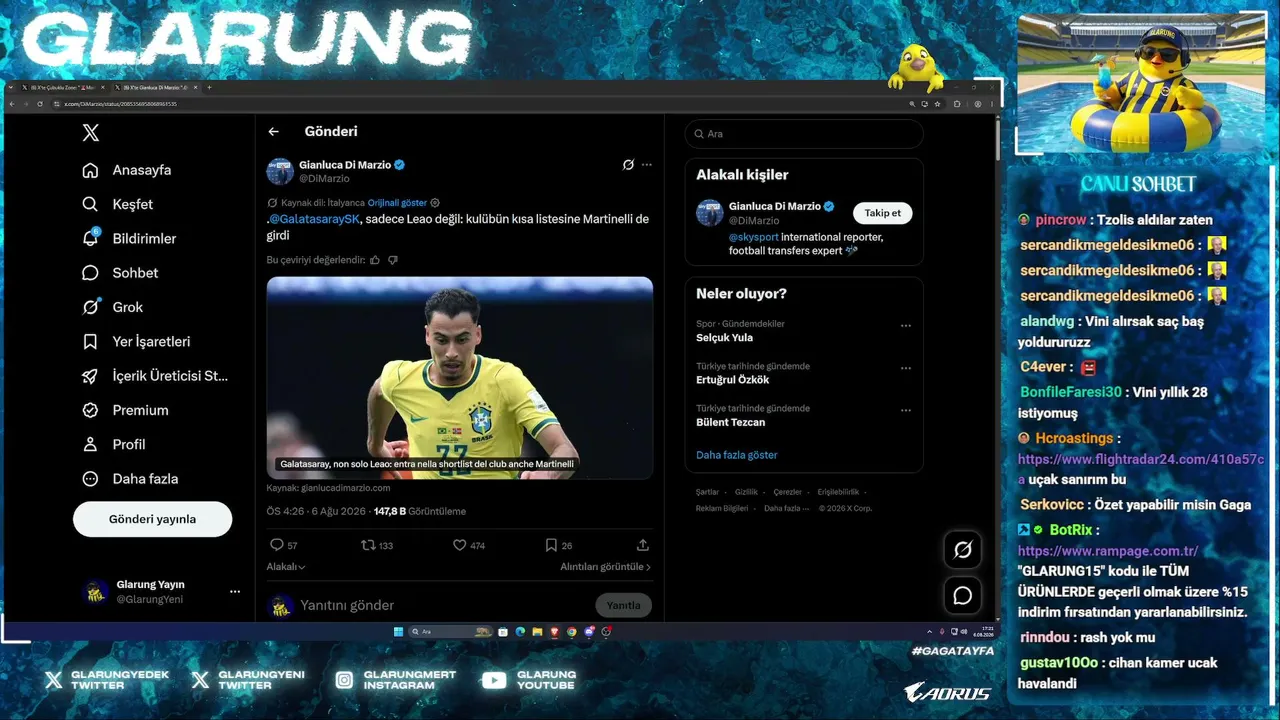1280x720 pixels.
Task: Open Keşfet search page
Action: click(118, 204)
